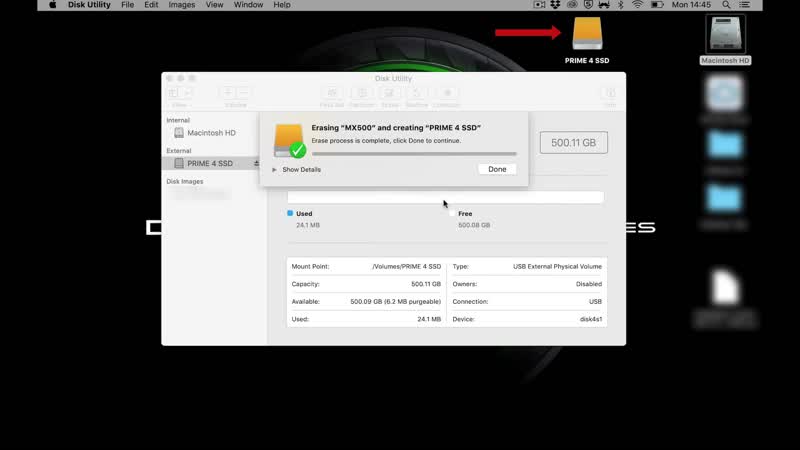Click the /Volumes/PRIME 4 SSD mount point value
Screen dimensions: 800x450
coord(407,266)
